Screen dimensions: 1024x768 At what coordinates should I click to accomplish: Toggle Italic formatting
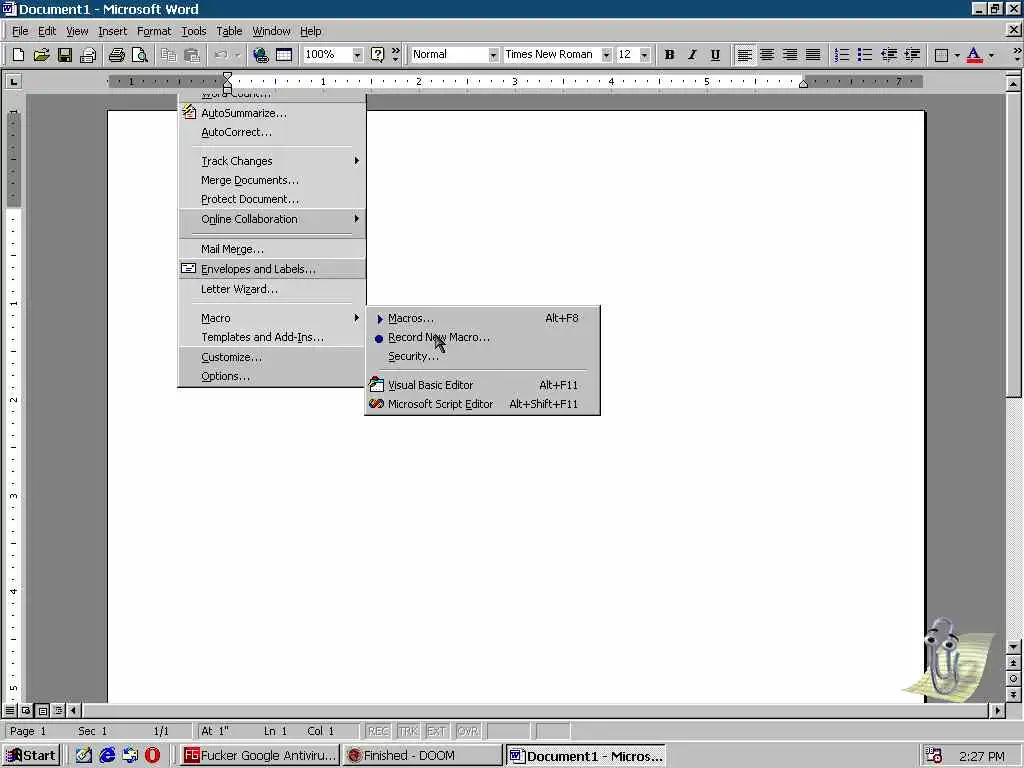coord(692,55)
